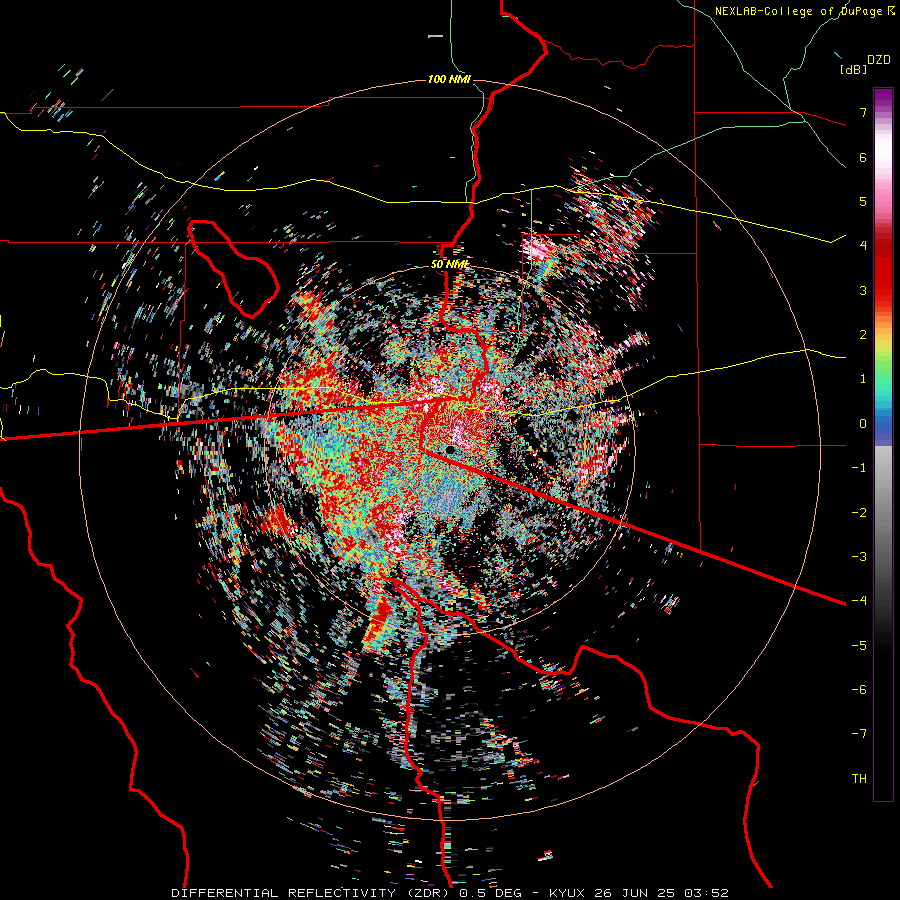The image size is (900, 900).
Task: Click the -1 value on the color scale
Action: point(859,468)
